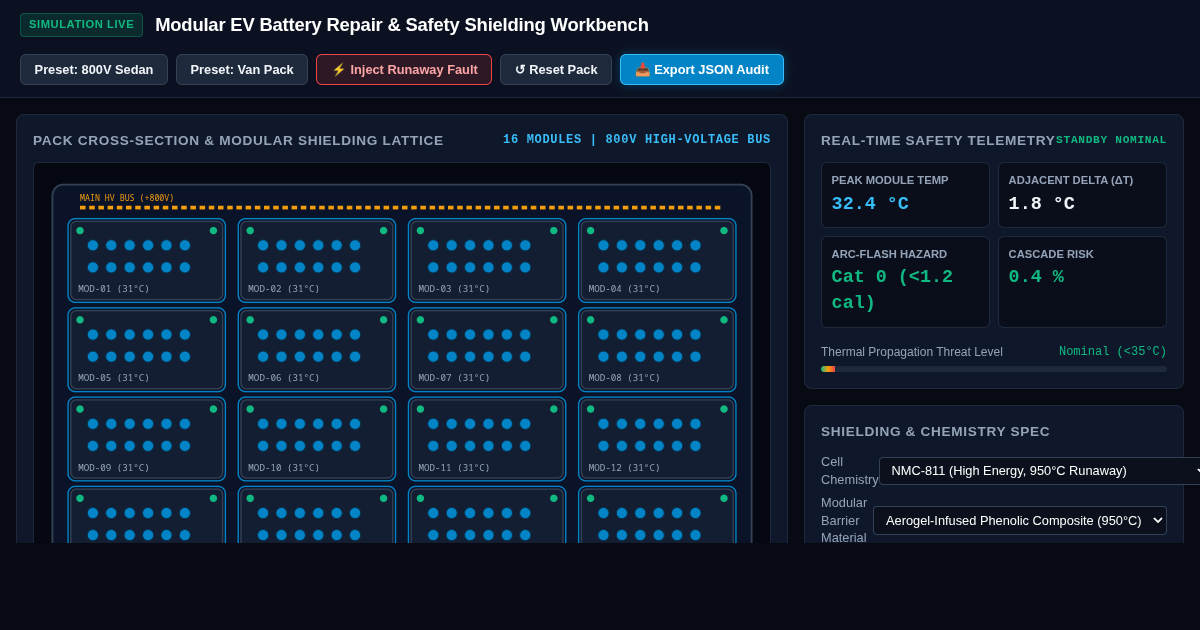
Task: Click the Arc-Flash Hazard Cat 0 reading
Action: pos(892,290)
